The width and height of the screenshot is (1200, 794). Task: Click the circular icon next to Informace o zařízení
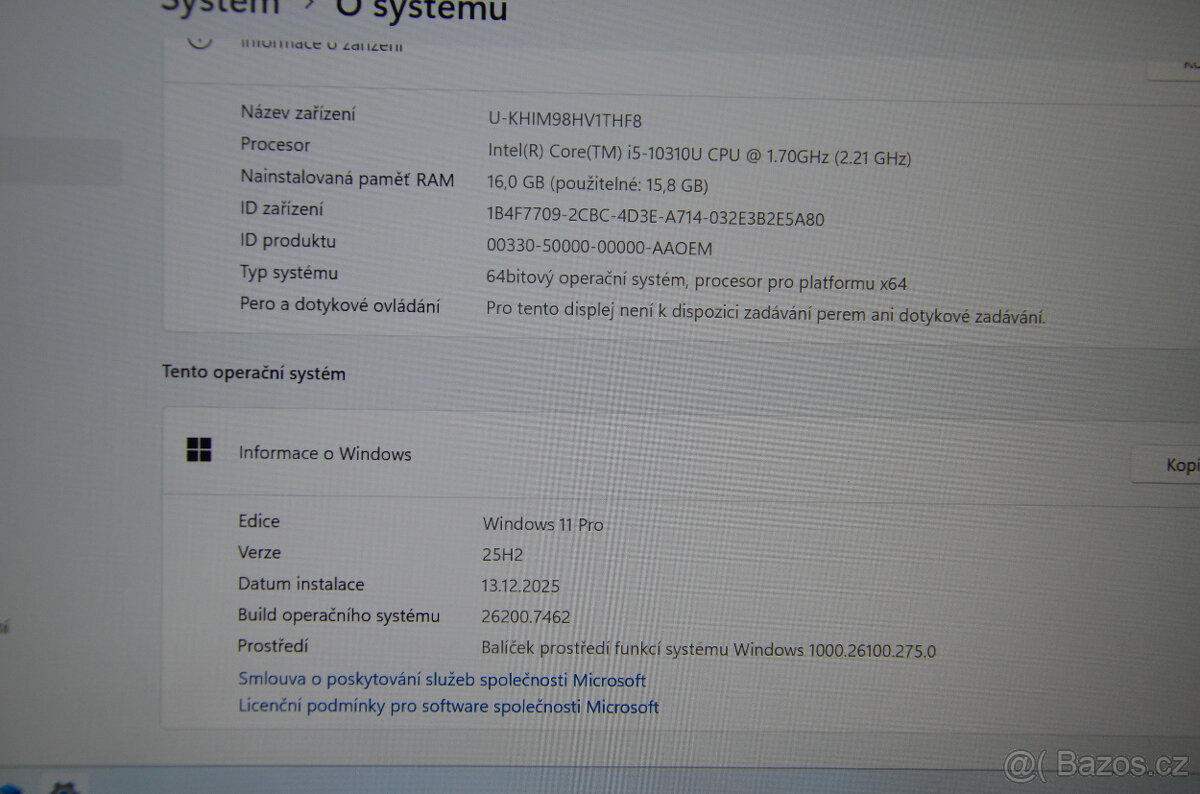pos(199,42)
